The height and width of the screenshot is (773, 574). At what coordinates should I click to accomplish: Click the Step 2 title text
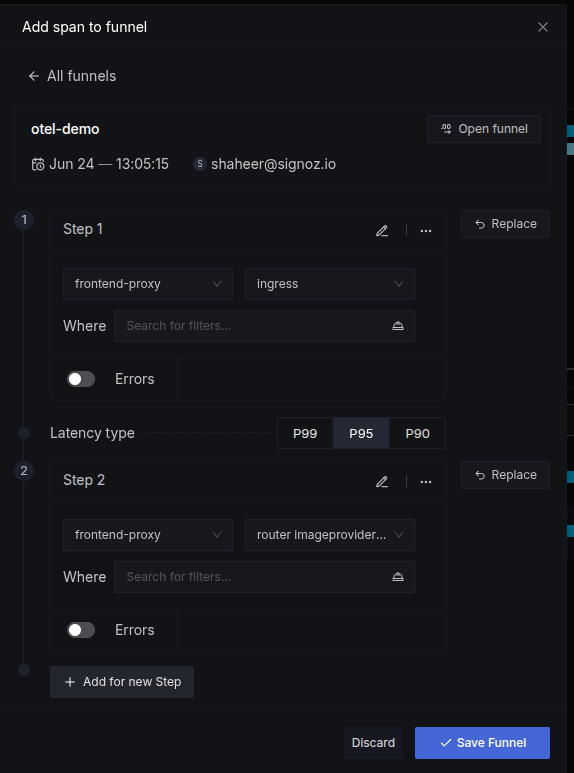click(84, 480)
